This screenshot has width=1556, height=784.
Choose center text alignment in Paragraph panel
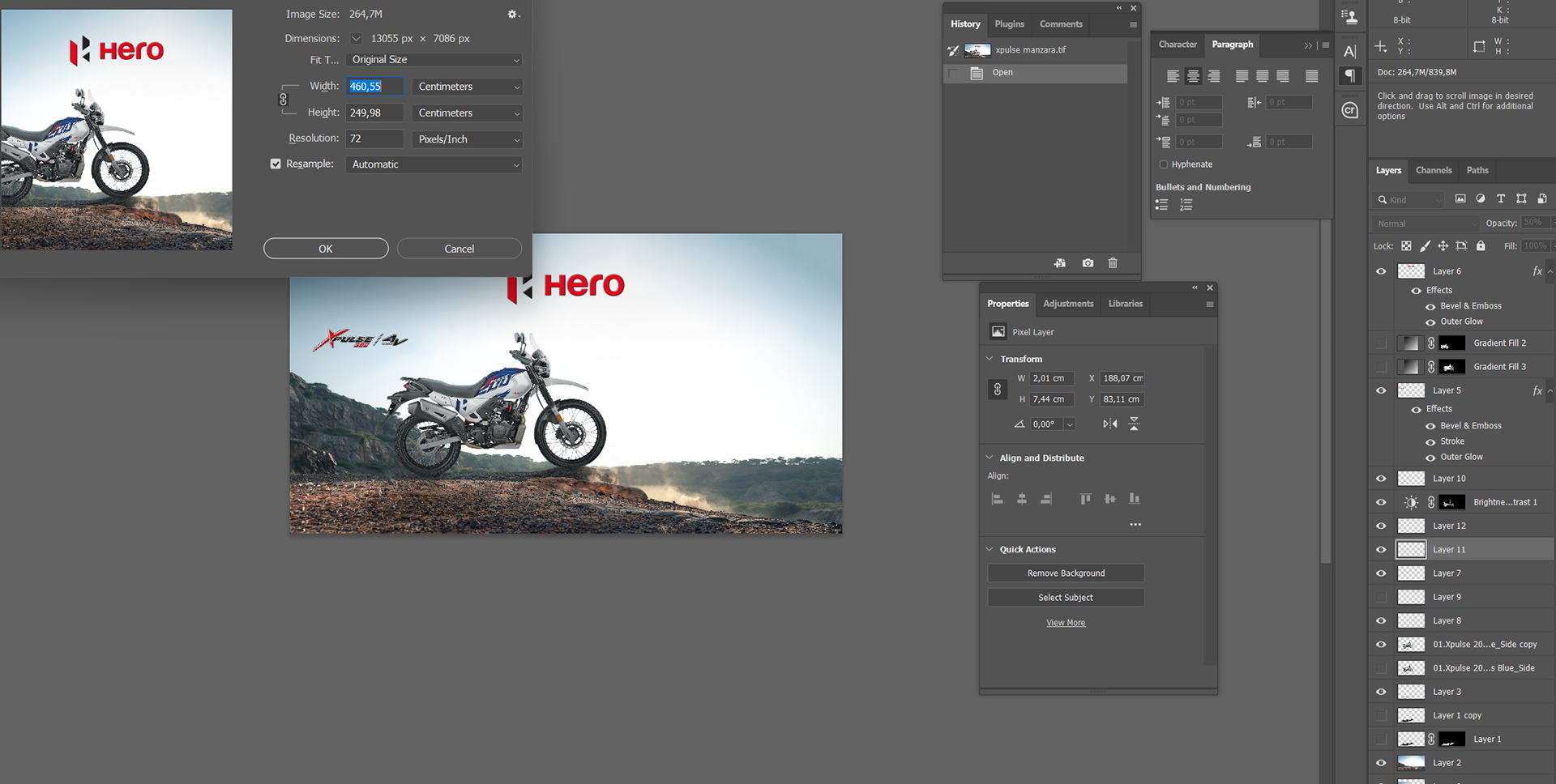(1193, 76)
